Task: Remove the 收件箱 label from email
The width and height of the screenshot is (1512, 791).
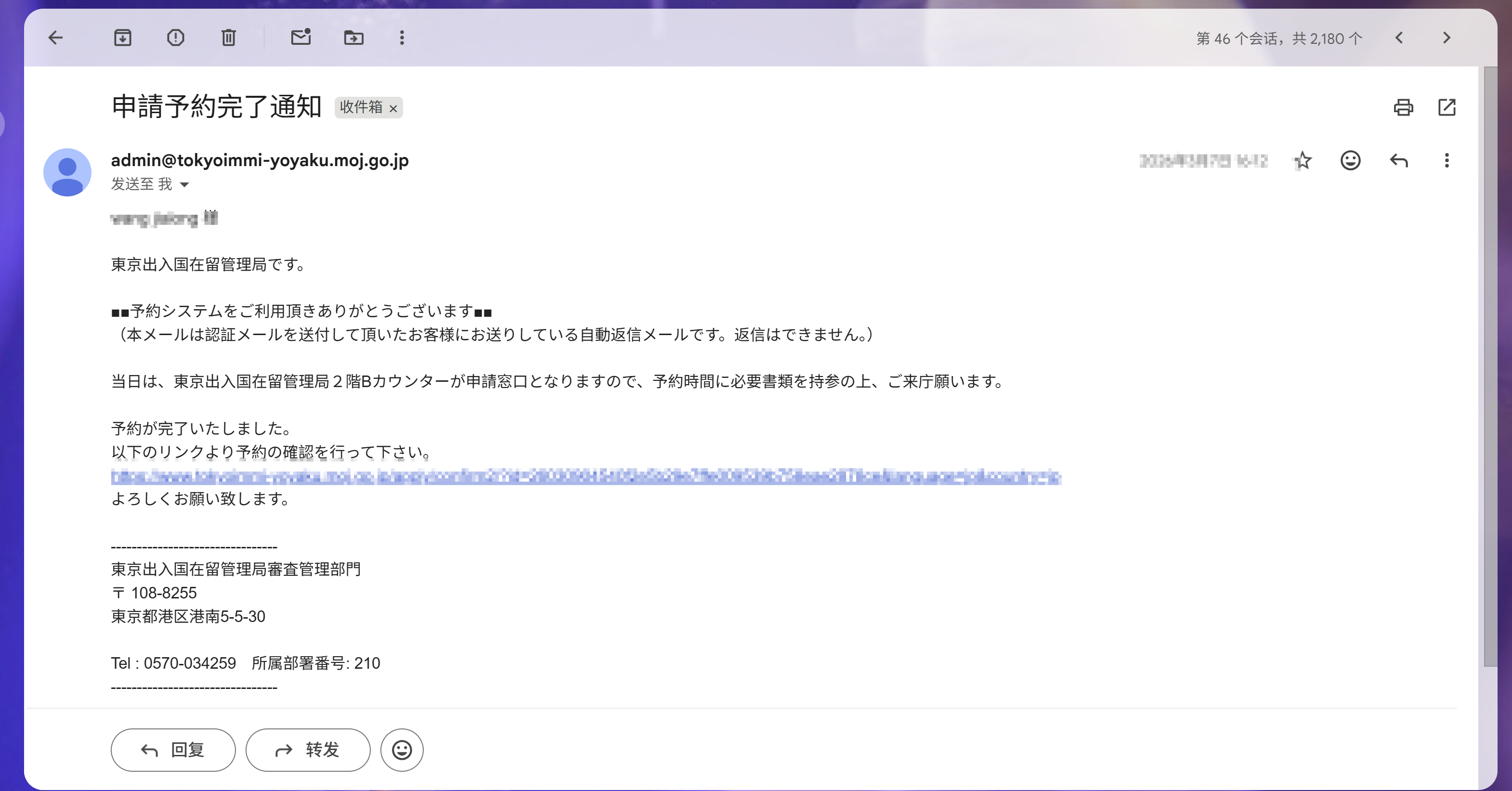Action: coord(393,108)
